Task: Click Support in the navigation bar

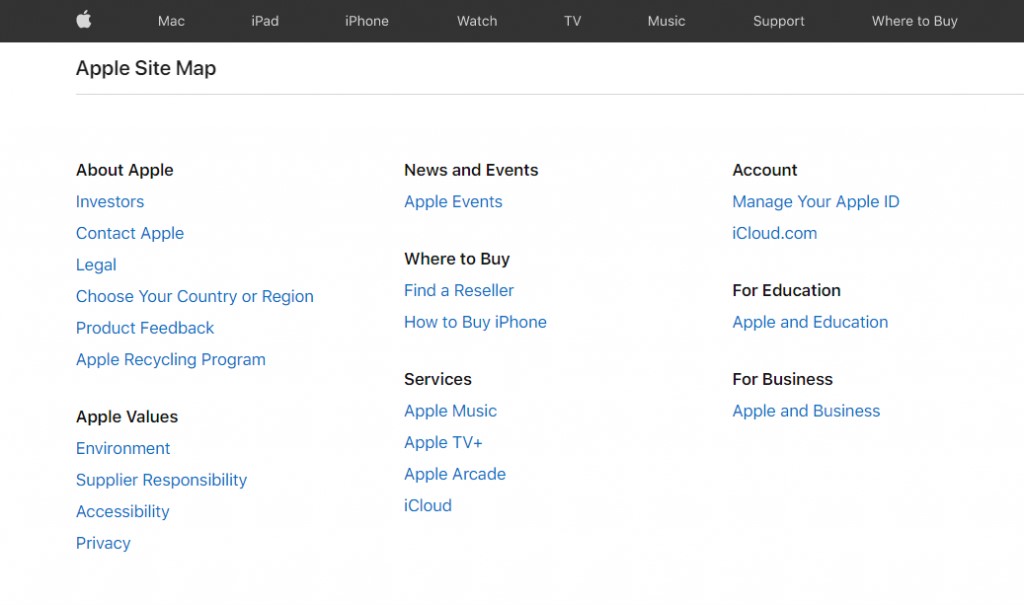Action: 778,21
